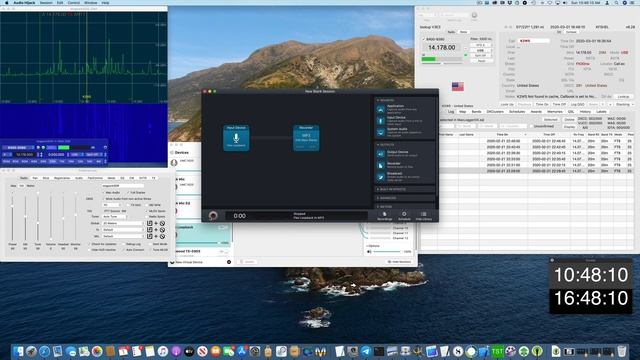Collapse the Outputs section in library
The image size is (640, 360).
386,145
